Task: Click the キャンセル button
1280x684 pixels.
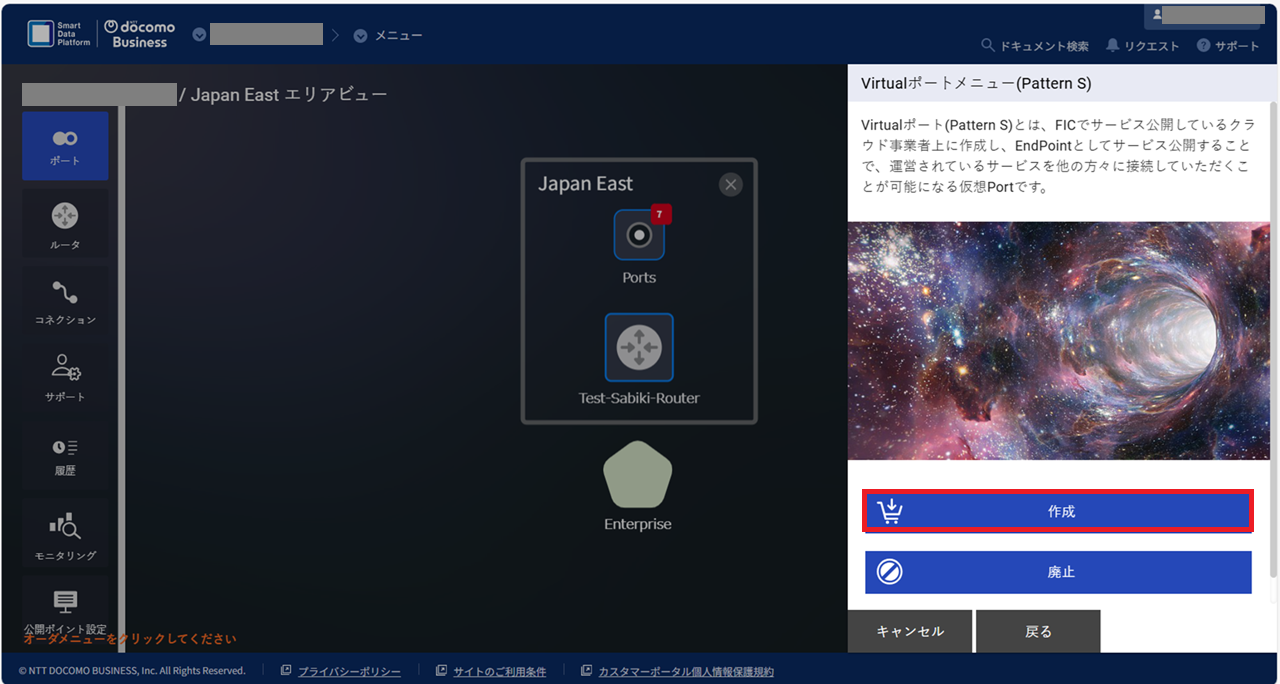Action: (x=910, y=631)
